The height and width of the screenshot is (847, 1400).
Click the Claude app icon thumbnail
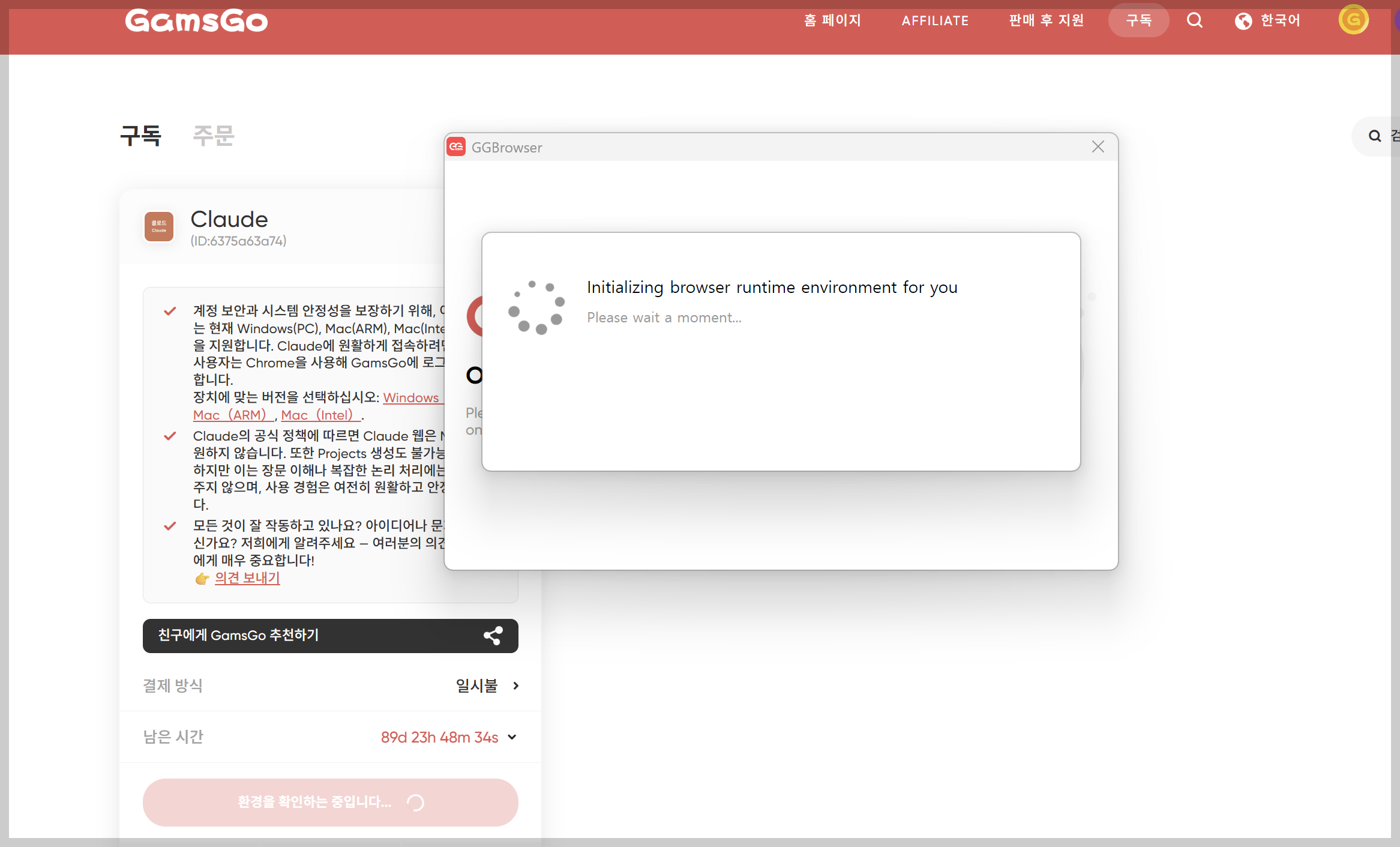click(x=159, y=227)
